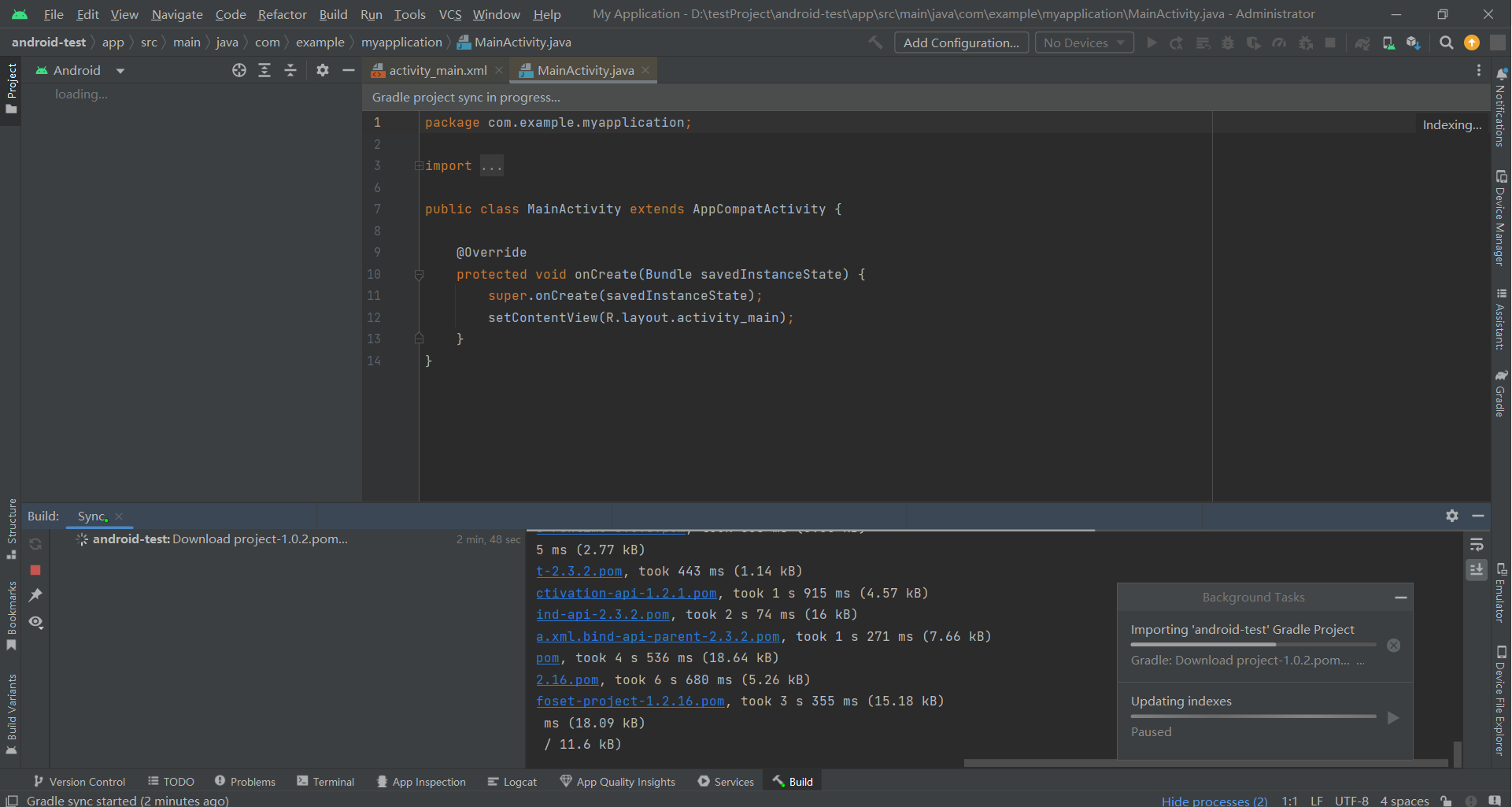Toggle the Project tool window strip button
1512x807 pixels.
point(11,89)
